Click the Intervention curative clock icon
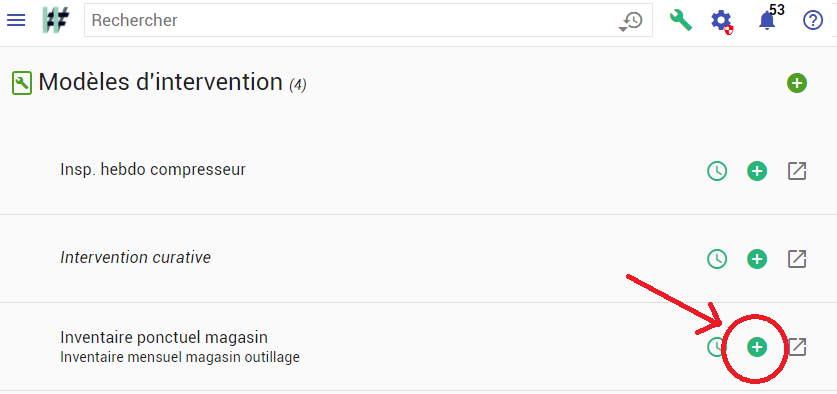This screenshot has height=394, width=837. click(717, 259)
